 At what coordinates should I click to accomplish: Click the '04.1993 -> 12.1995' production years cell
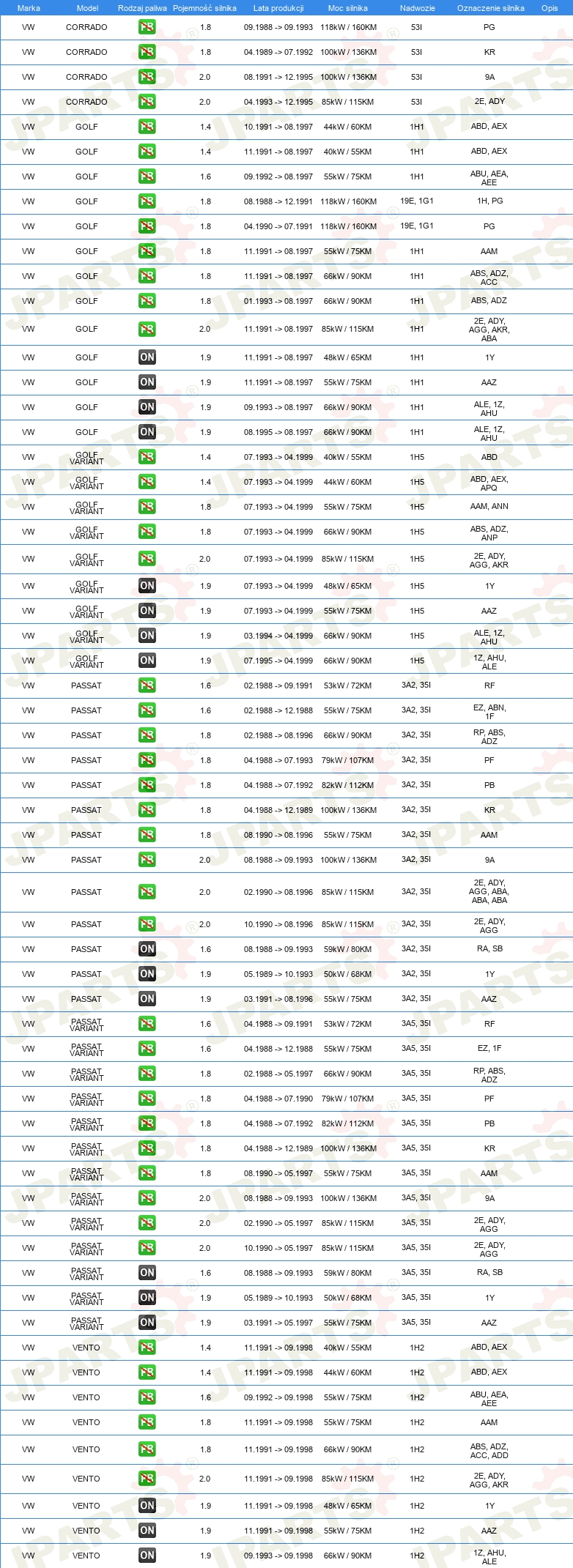pyautogui.click(x=278, y=102)
